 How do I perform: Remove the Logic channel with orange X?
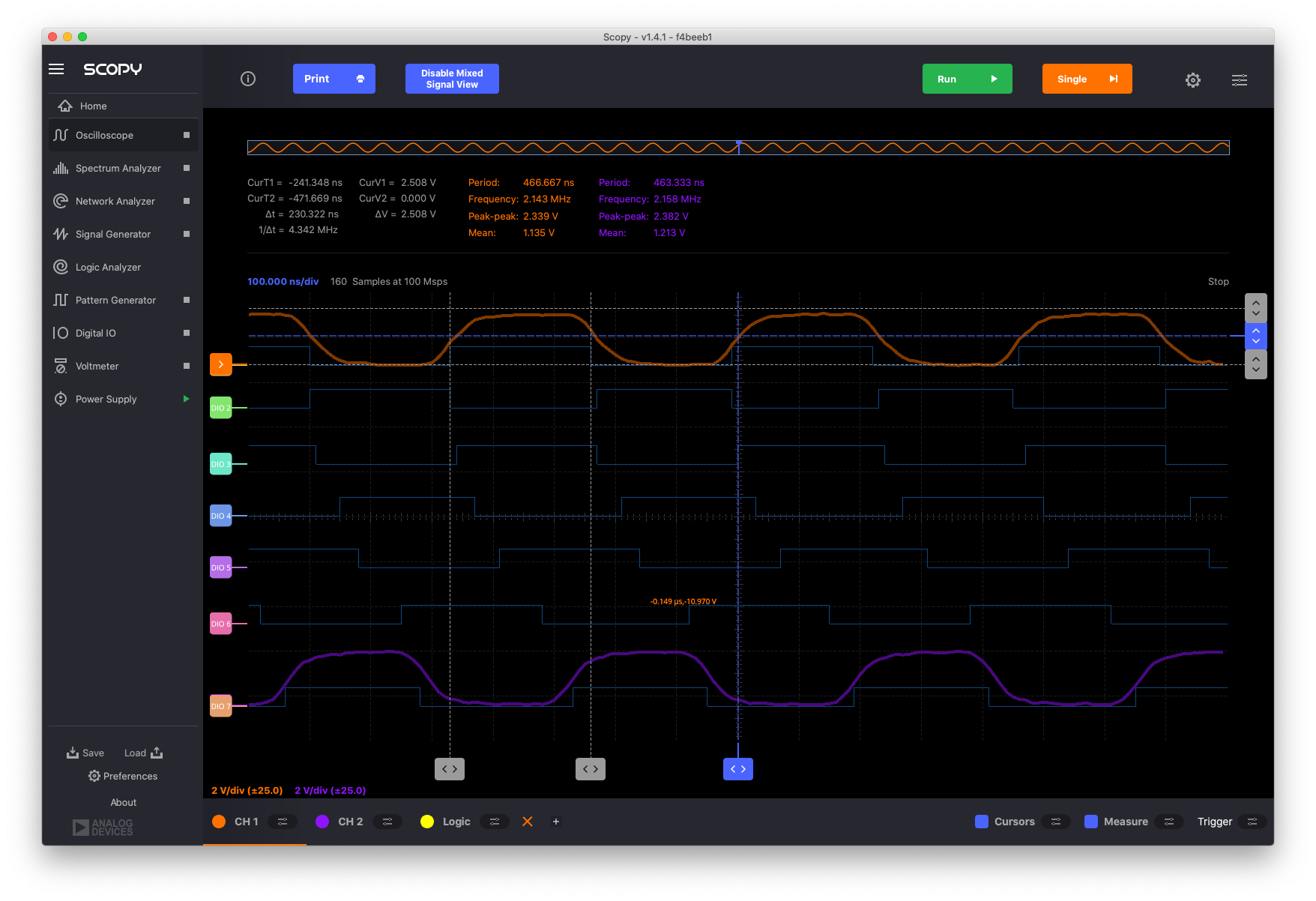(528, 822)
